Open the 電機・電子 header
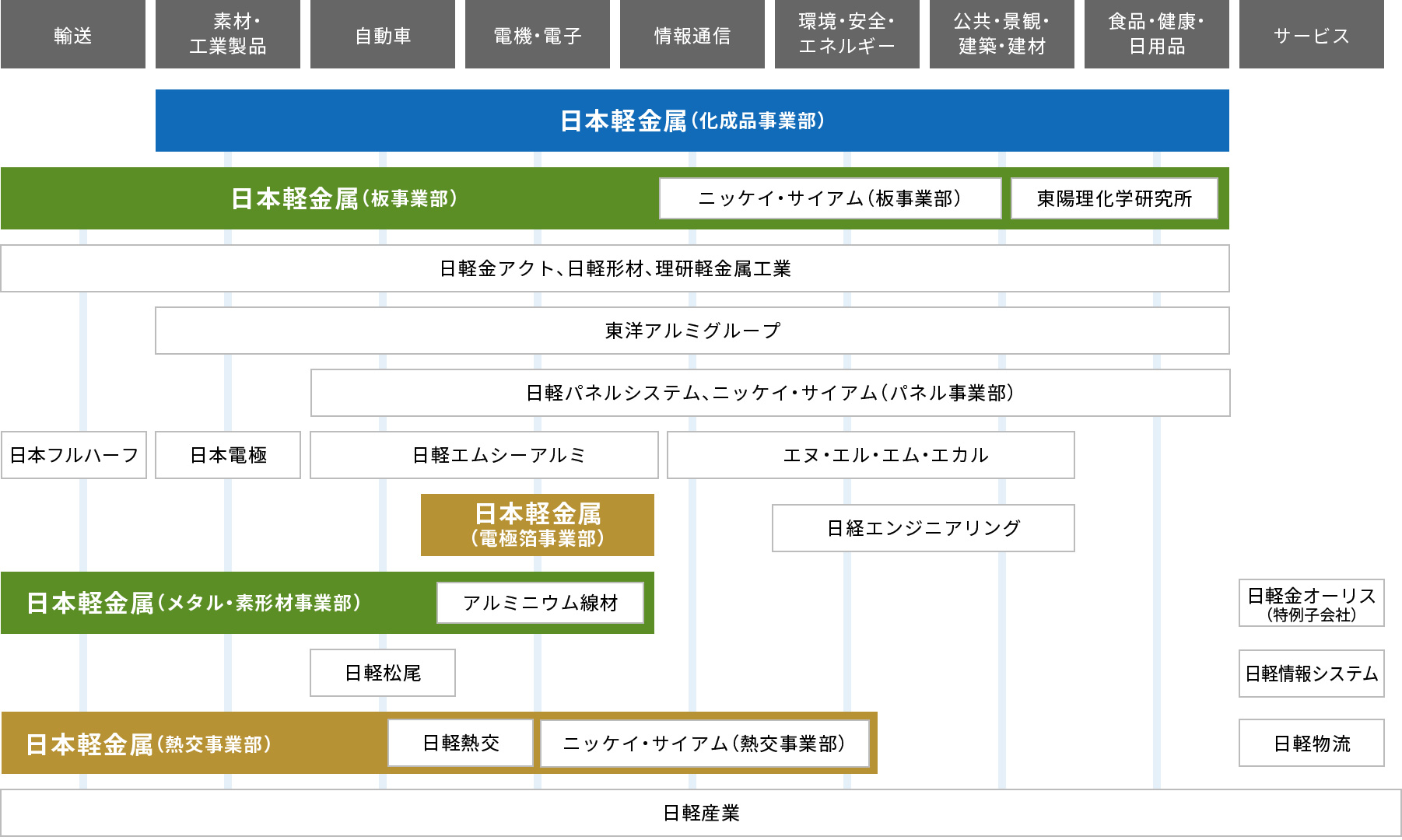1402x840 pixels. [x=538, y=34]
